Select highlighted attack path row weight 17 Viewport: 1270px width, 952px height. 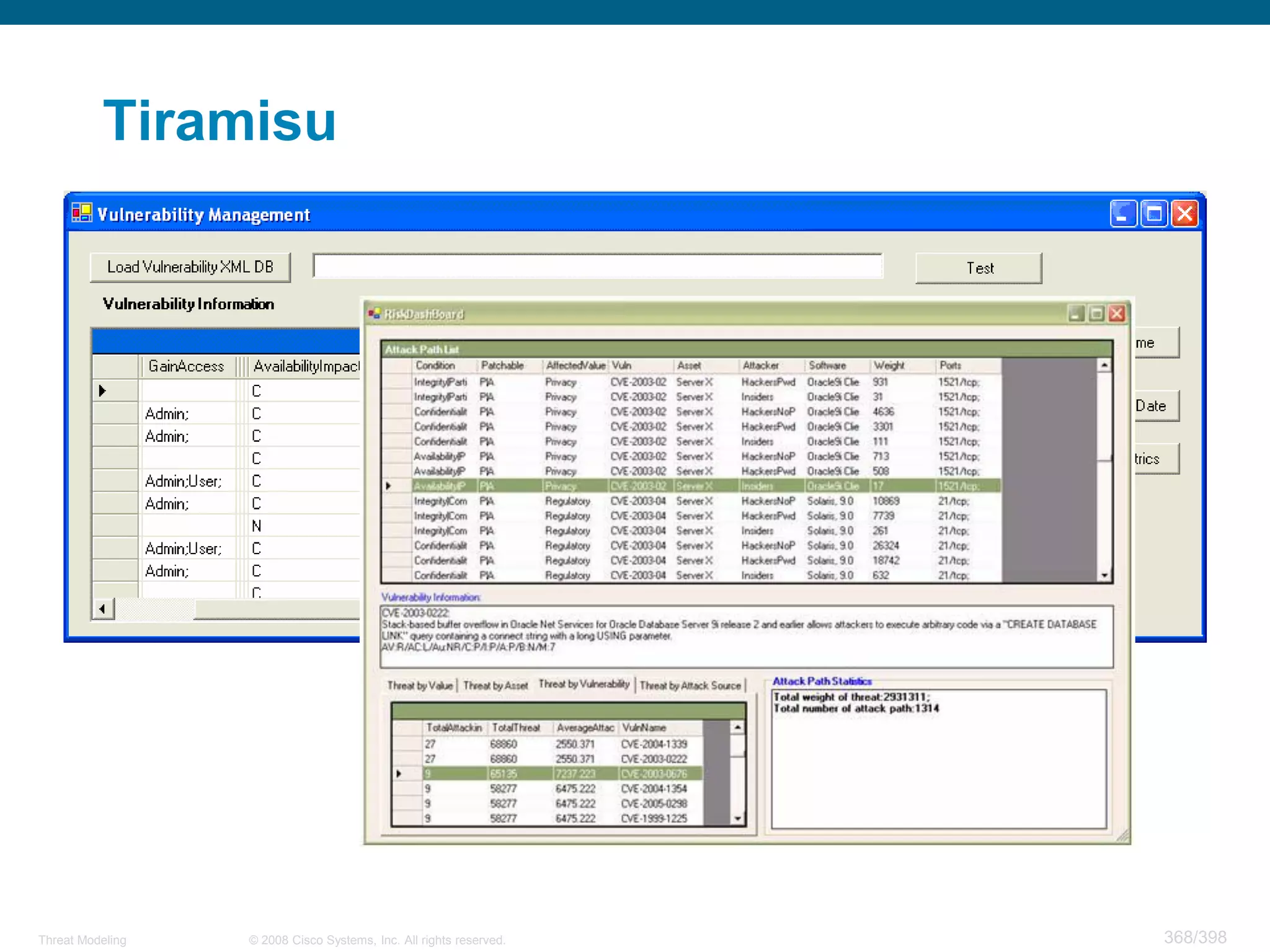click(691, 486)
